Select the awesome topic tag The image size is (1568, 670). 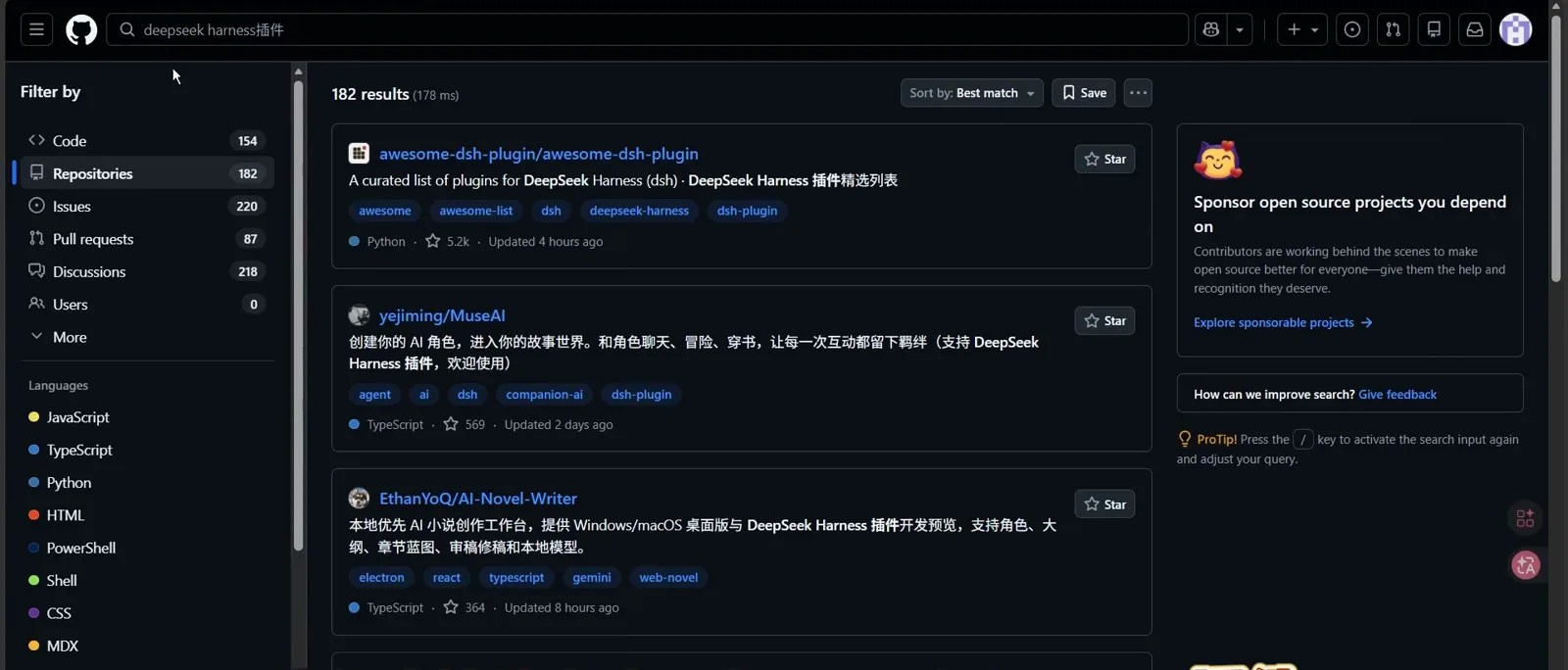385,211
